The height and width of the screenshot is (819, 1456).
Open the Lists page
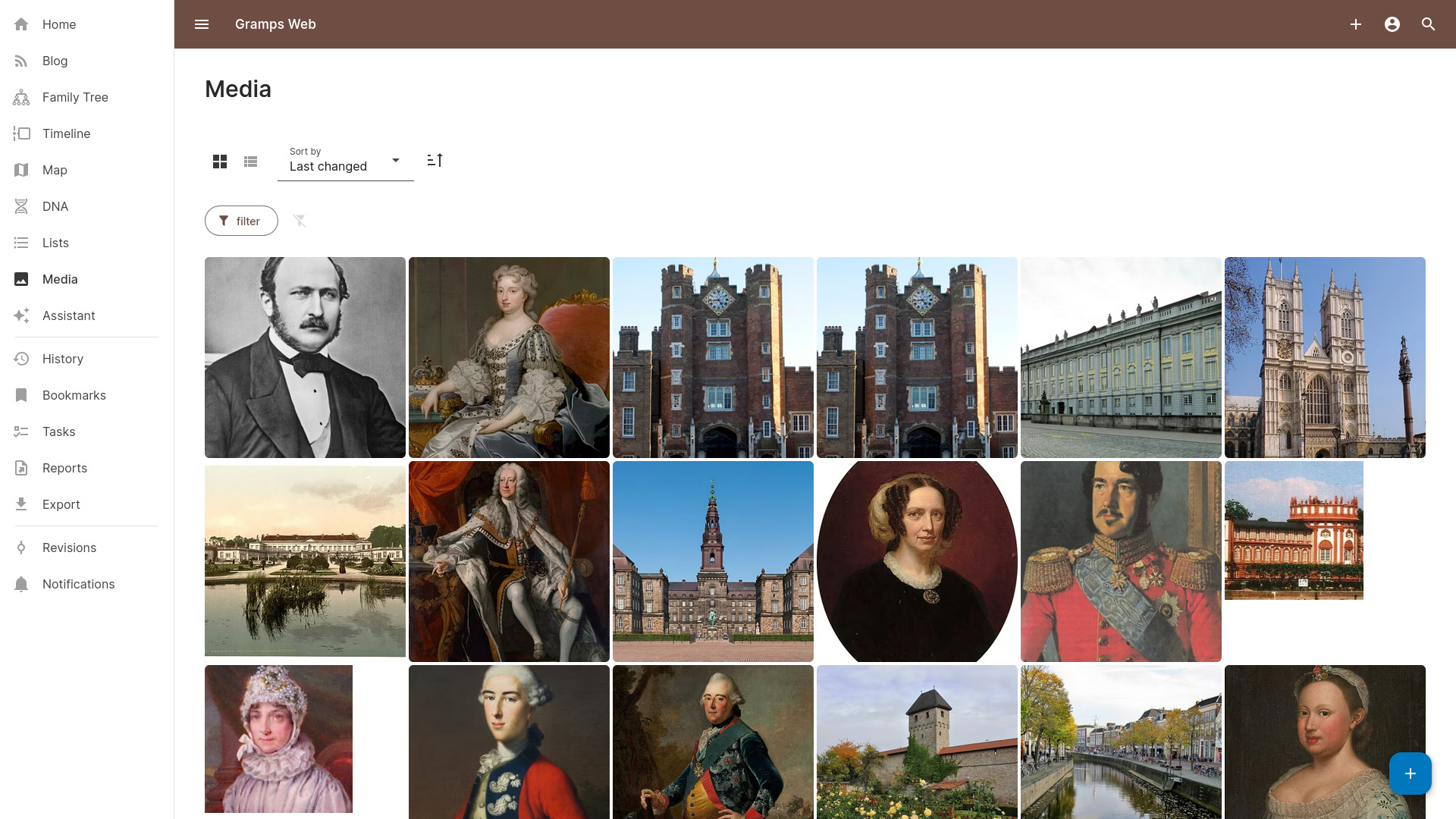pos(55,243)
